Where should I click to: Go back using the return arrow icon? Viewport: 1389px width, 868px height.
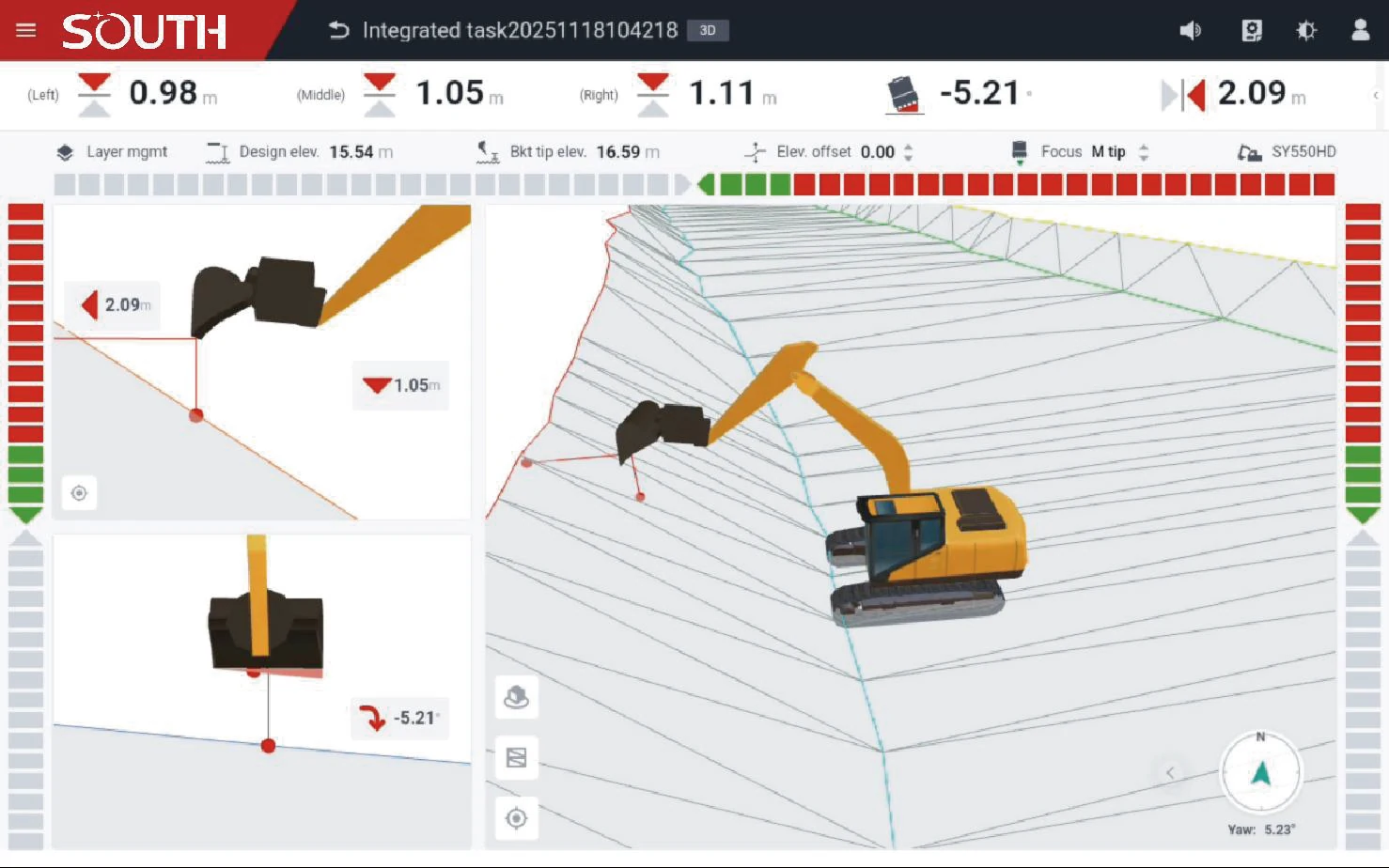click(338, 30)
